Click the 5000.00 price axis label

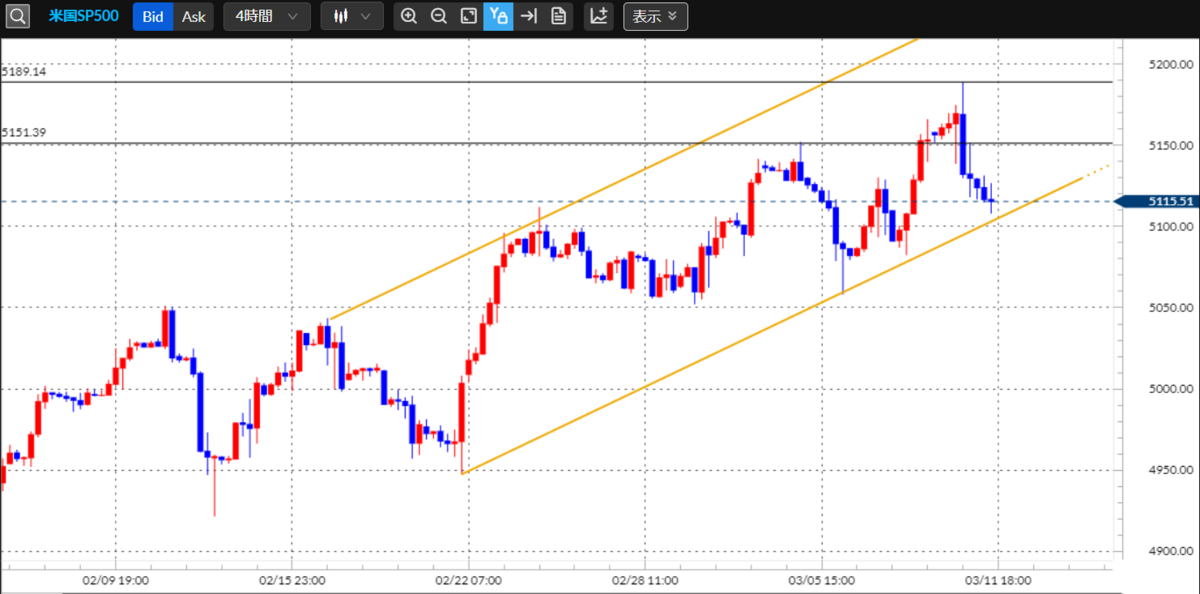1172,389
